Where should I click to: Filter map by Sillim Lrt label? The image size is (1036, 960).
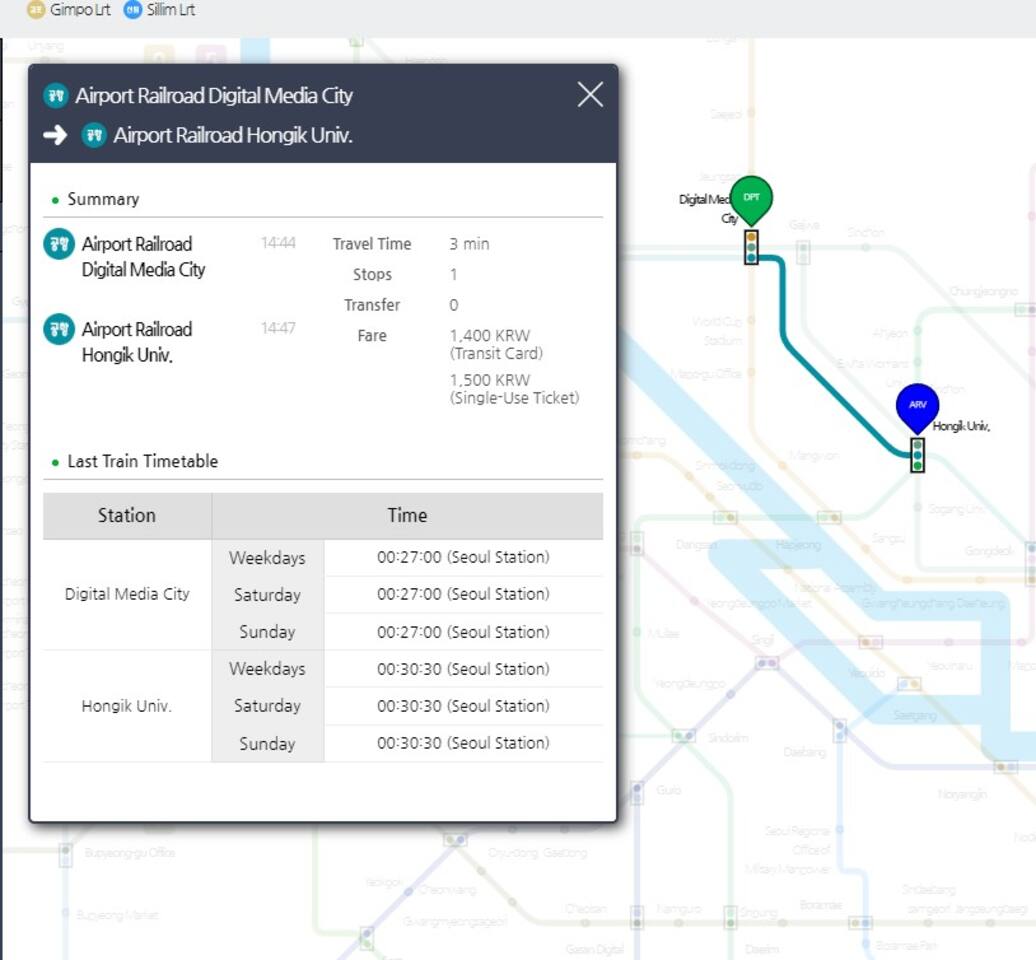click(171, 10)
